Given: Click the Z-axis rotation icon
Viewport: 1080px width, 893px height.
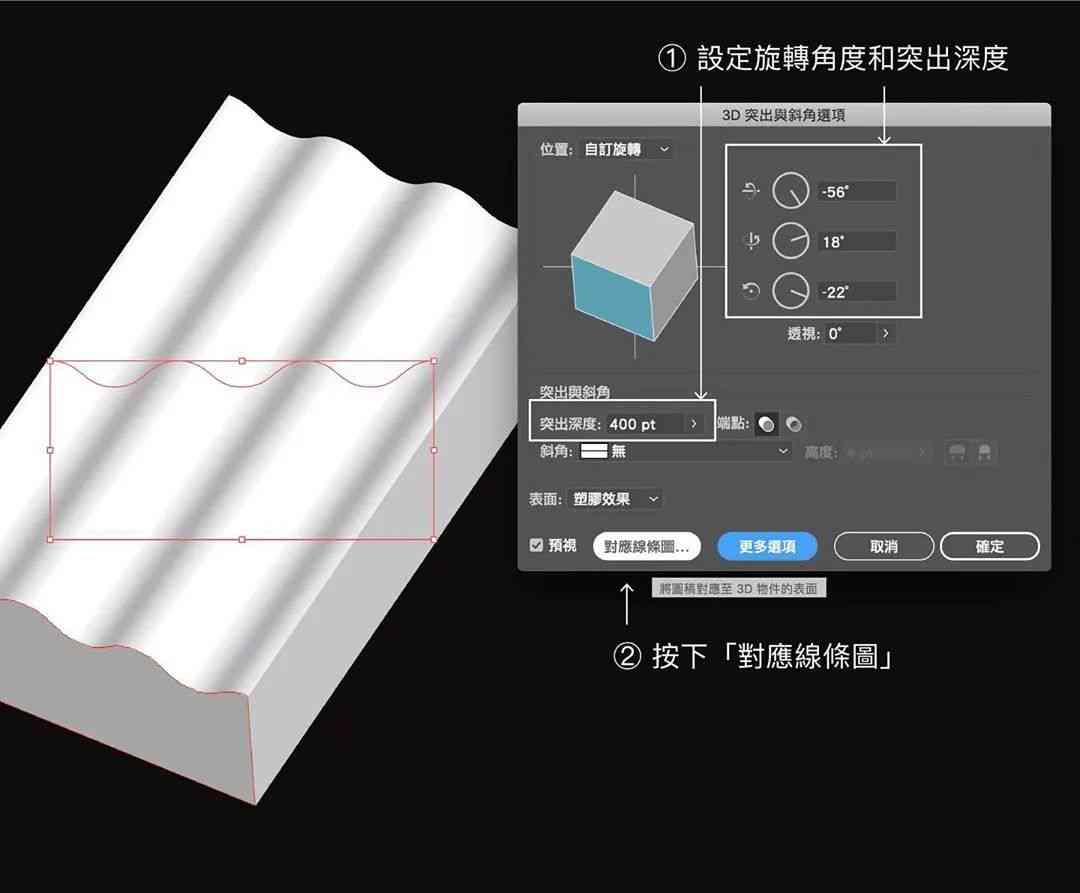Looking at the screenshot, I should (751, 291).
